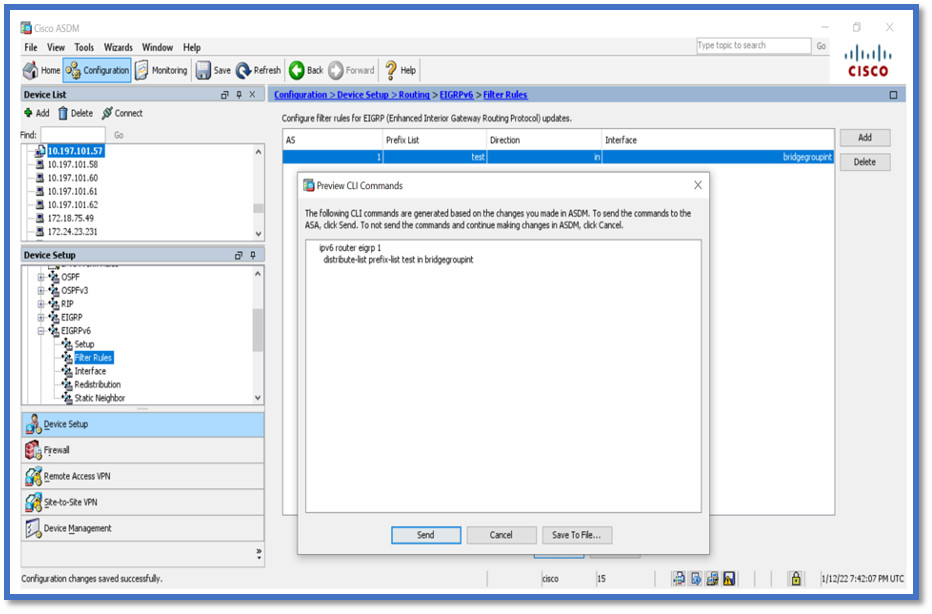Select Static Neighbor under EIGRPv6
This screenshot has height=614, width=932.
coord(100,398)
